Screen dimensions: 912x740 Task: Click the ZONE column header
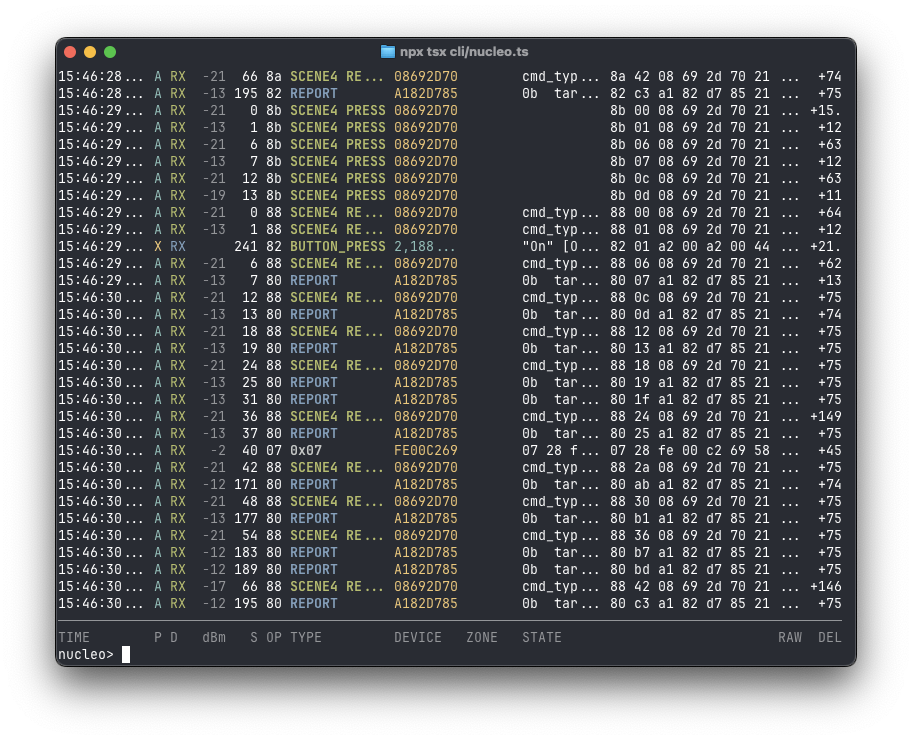pos(482,638)
